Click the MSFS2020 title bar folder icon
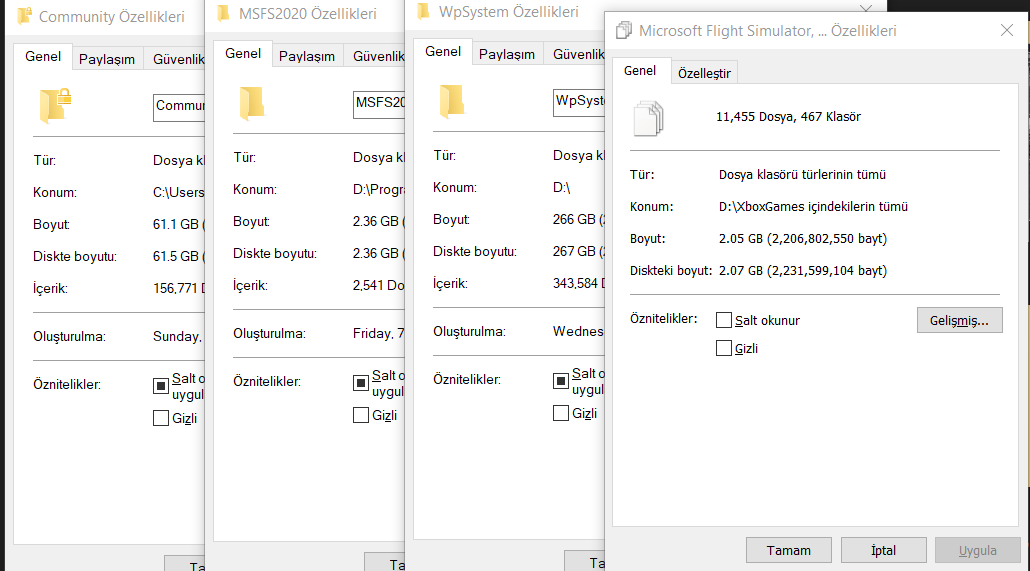This screenshot has width=1030, height=571. click(224, 13)
